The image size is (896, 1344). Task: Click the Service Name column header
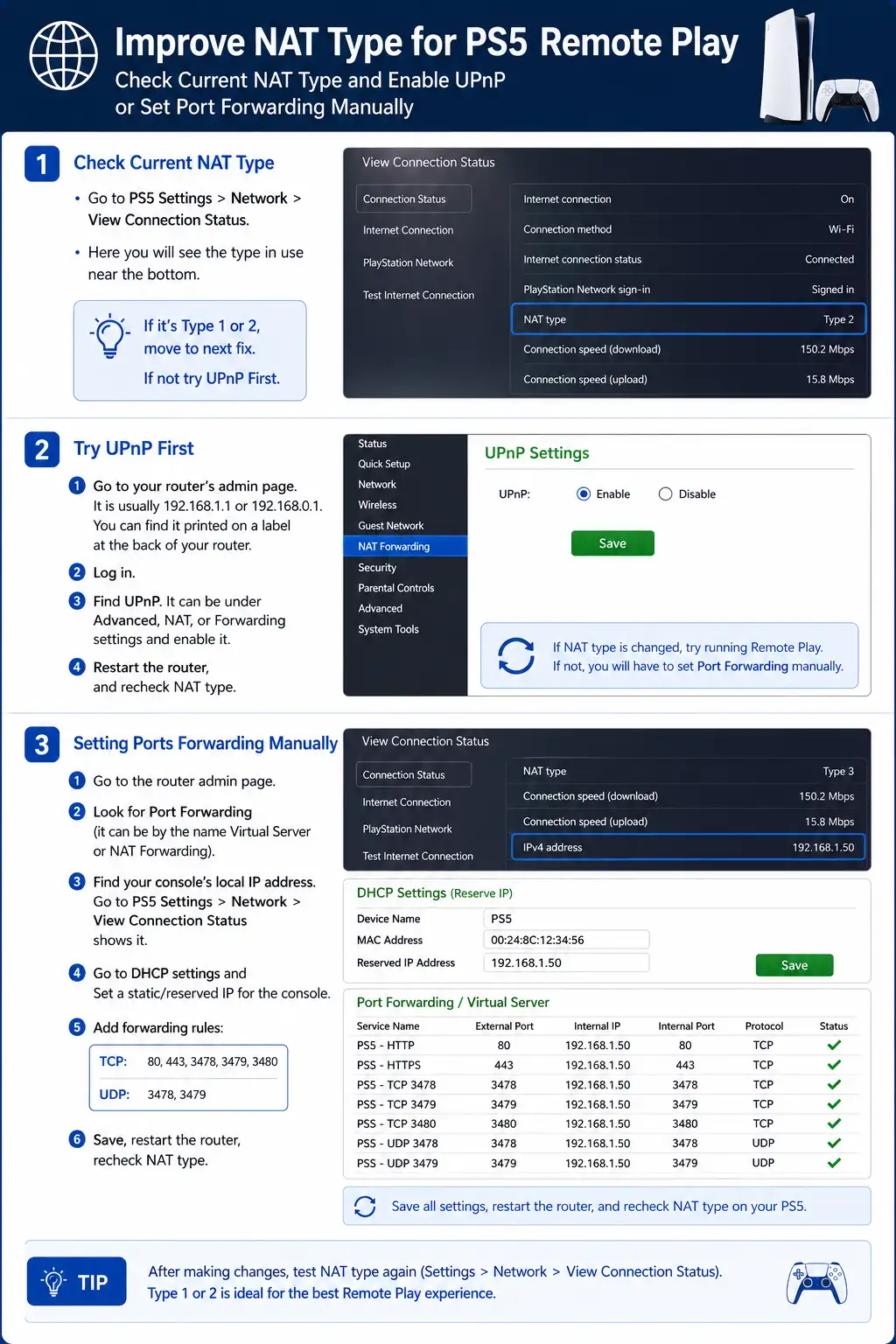388,1026
